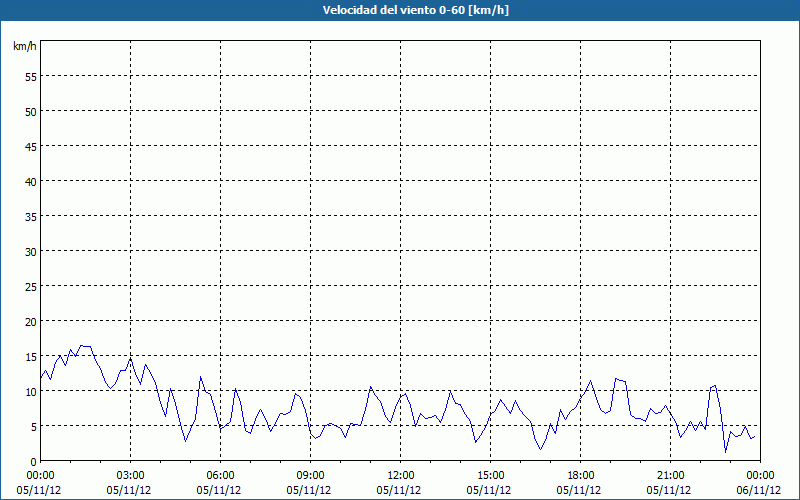Click the 12:00 time label
Image resolution: width=800 pixels, height=500 pixels.
coord(401,476)
